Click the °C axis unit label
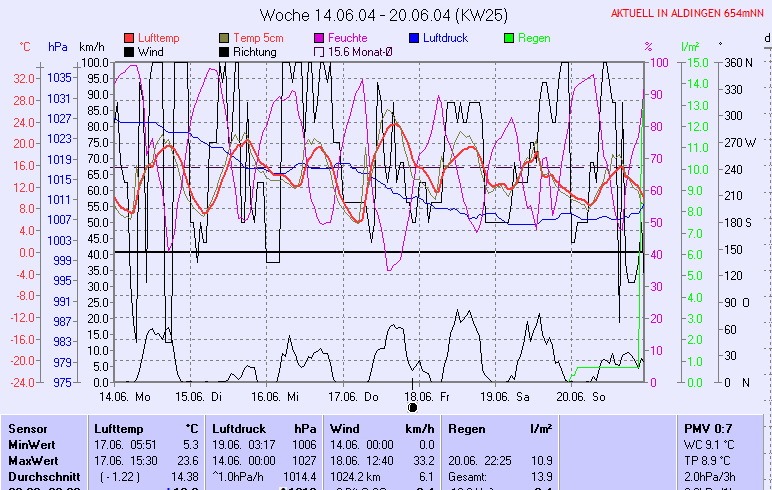The image size is (772, 490). 25,47
